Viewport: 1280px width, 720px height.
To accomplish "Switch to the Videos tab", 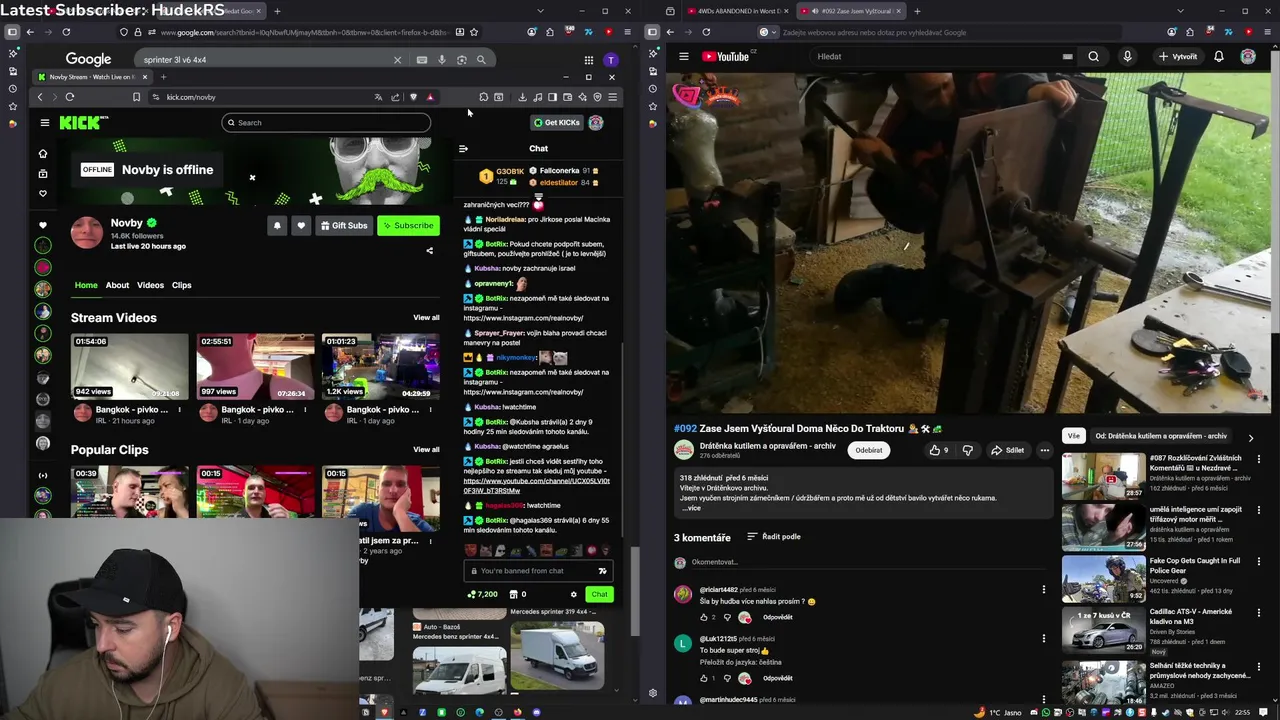I will pyautogui.click(x=150, y=285).
